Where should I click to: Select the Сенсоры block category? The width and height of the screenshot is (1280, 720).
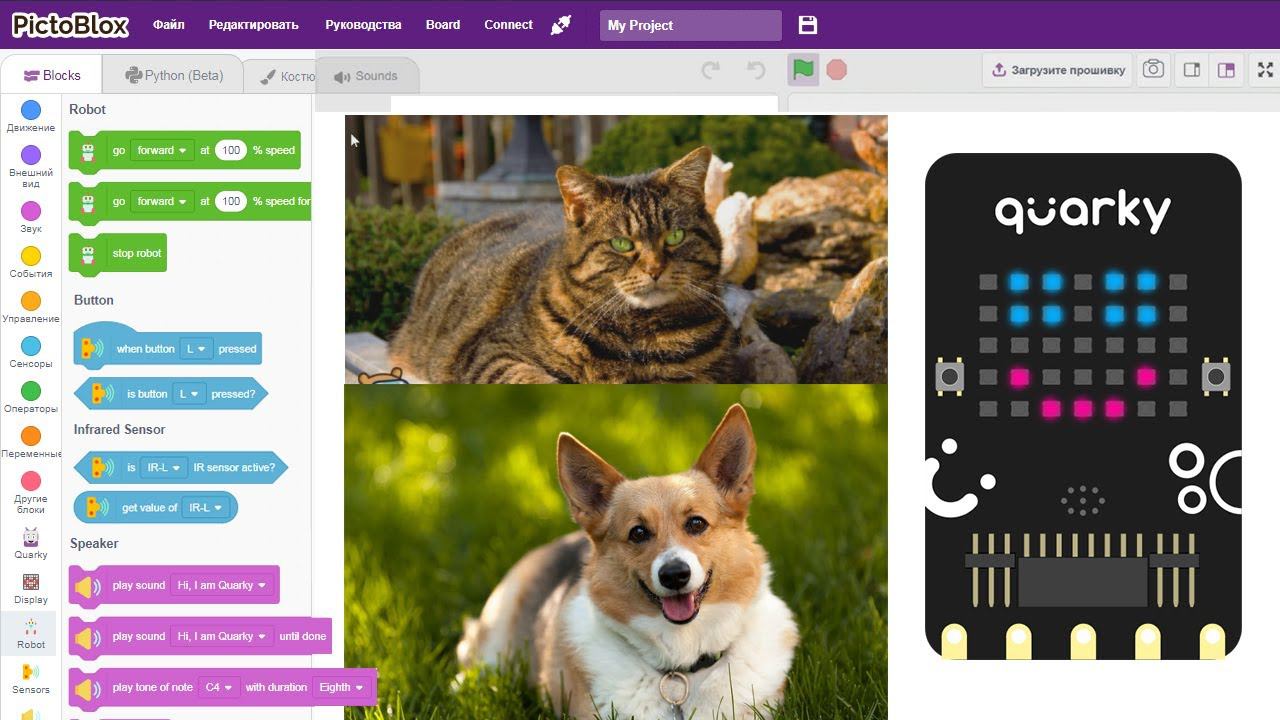31,352
